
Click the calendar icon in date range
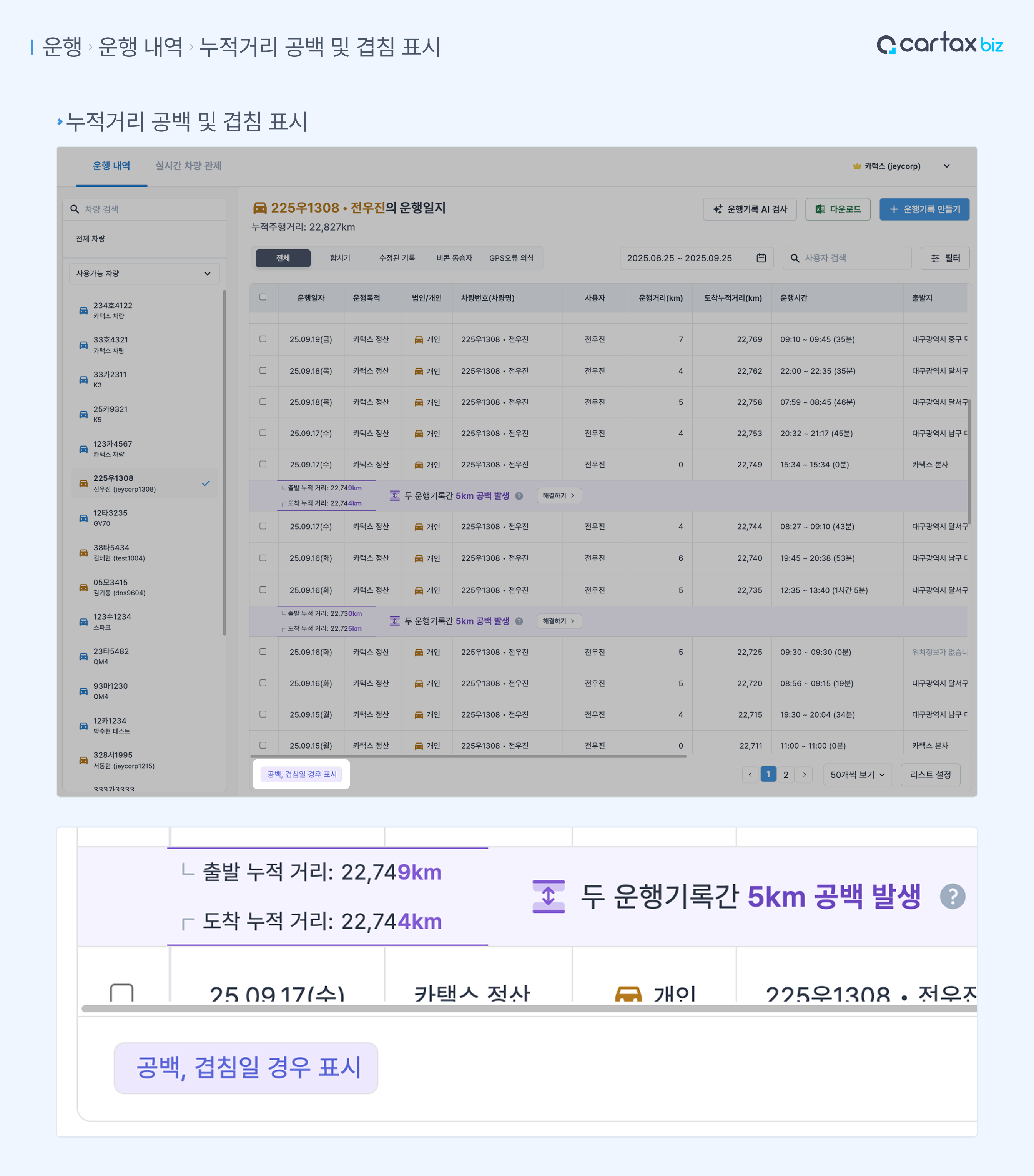(761, 258)
